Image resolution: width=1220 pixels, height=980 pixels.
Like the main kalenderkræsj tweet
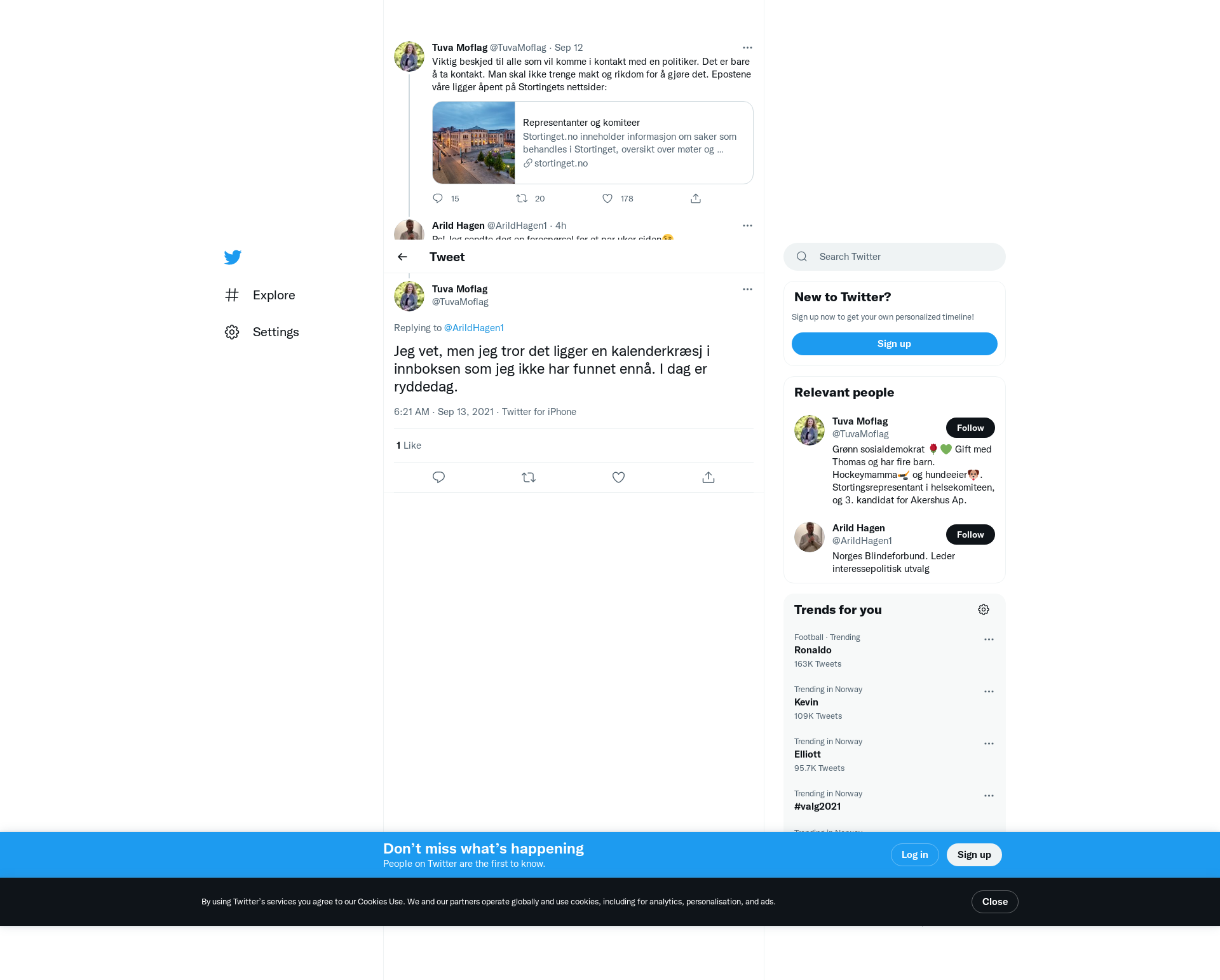618,477
